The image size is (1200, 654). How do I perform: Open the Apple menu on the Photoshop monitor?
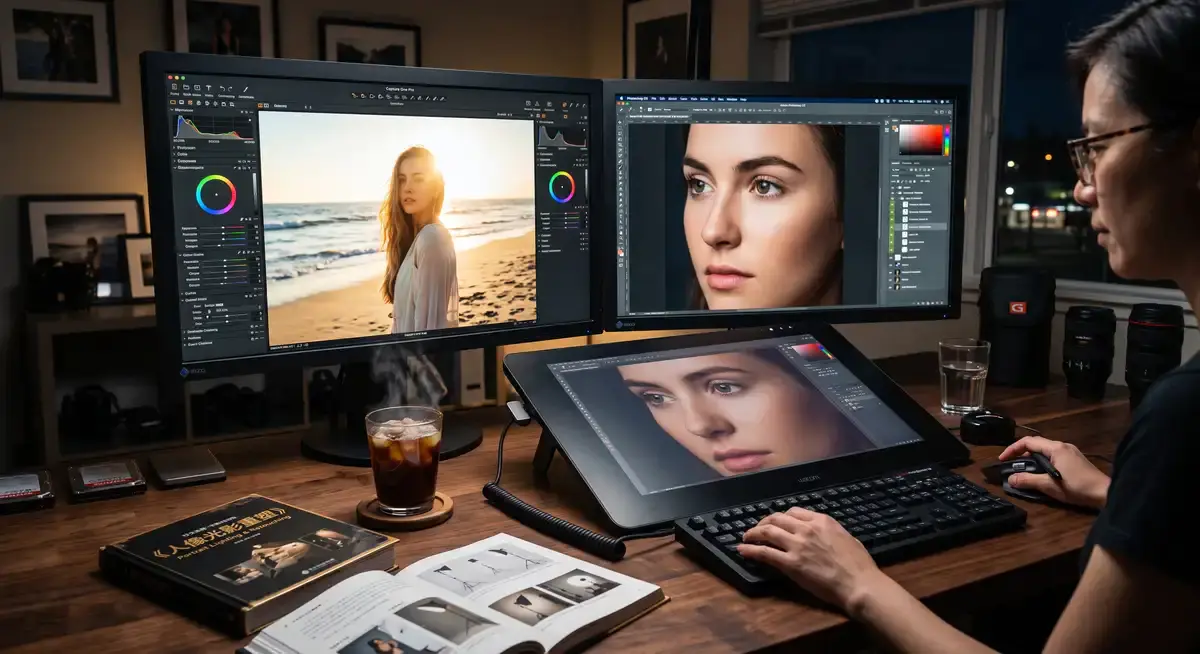[x=622, y=98]
